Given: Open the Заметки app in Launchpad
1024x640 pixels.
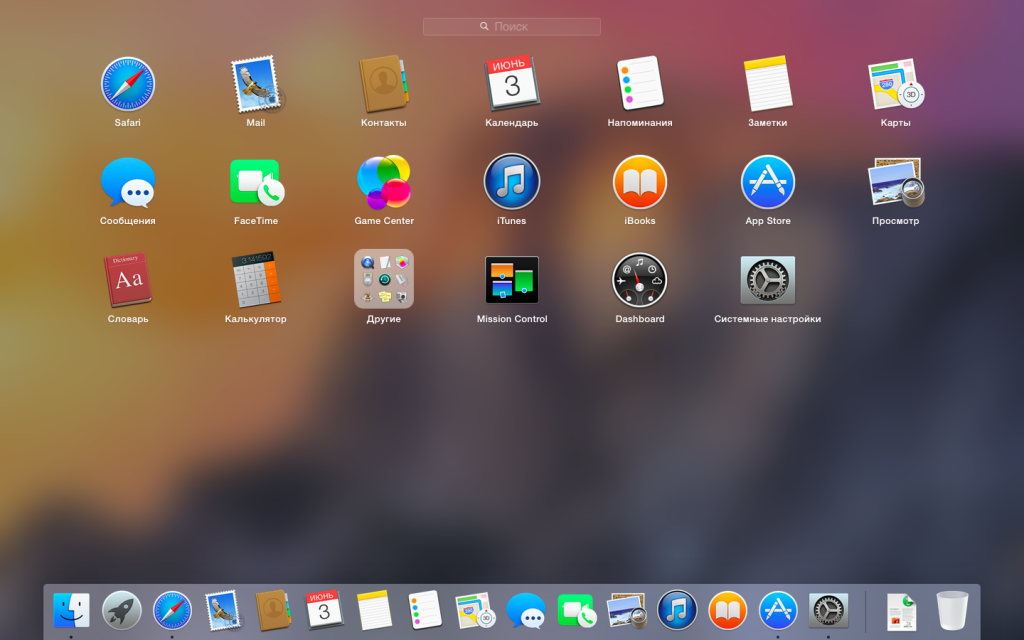Looking at the screenshot, I should [767, 84].
